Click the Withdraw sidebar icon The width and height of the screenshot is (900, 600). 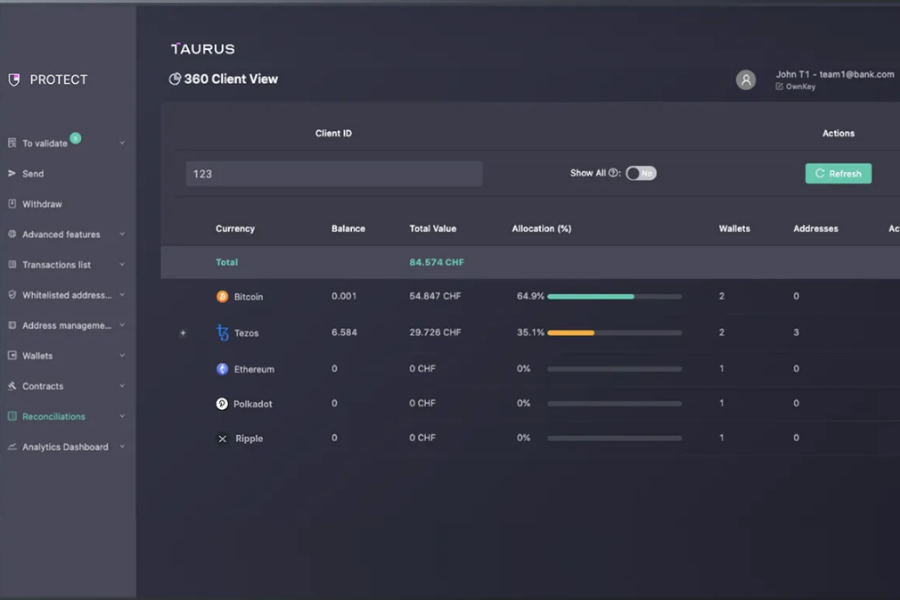click(x=12, y=203)
